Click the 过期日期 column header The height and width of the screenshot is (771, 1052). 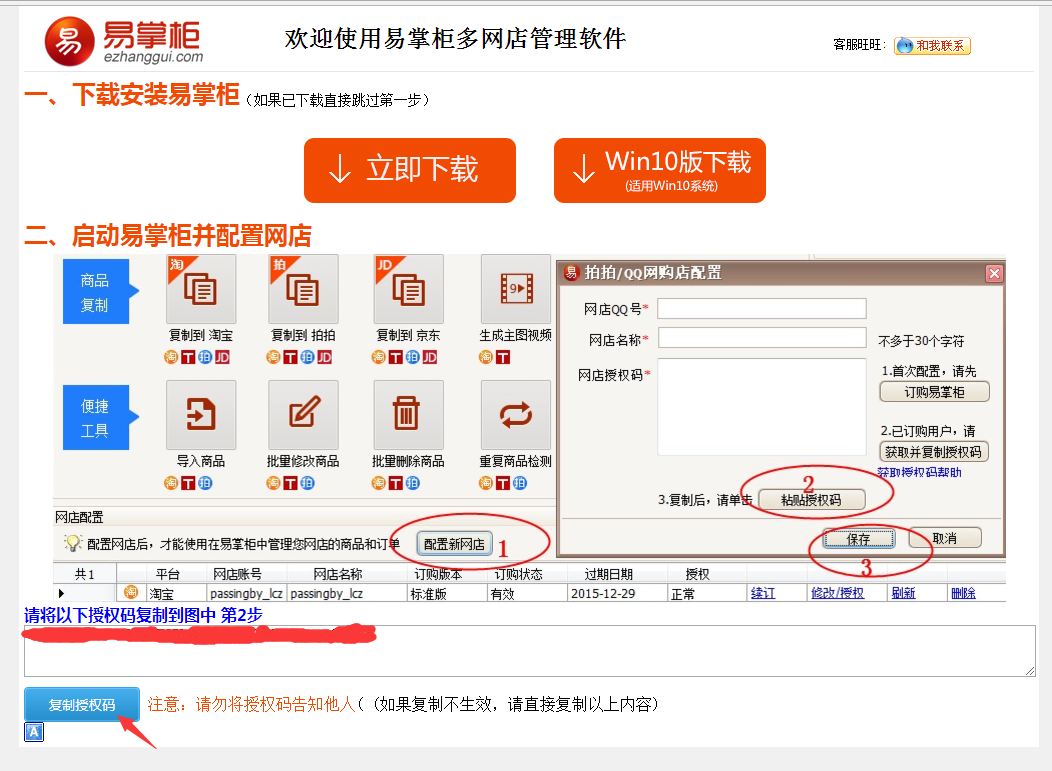click(609, 574)
